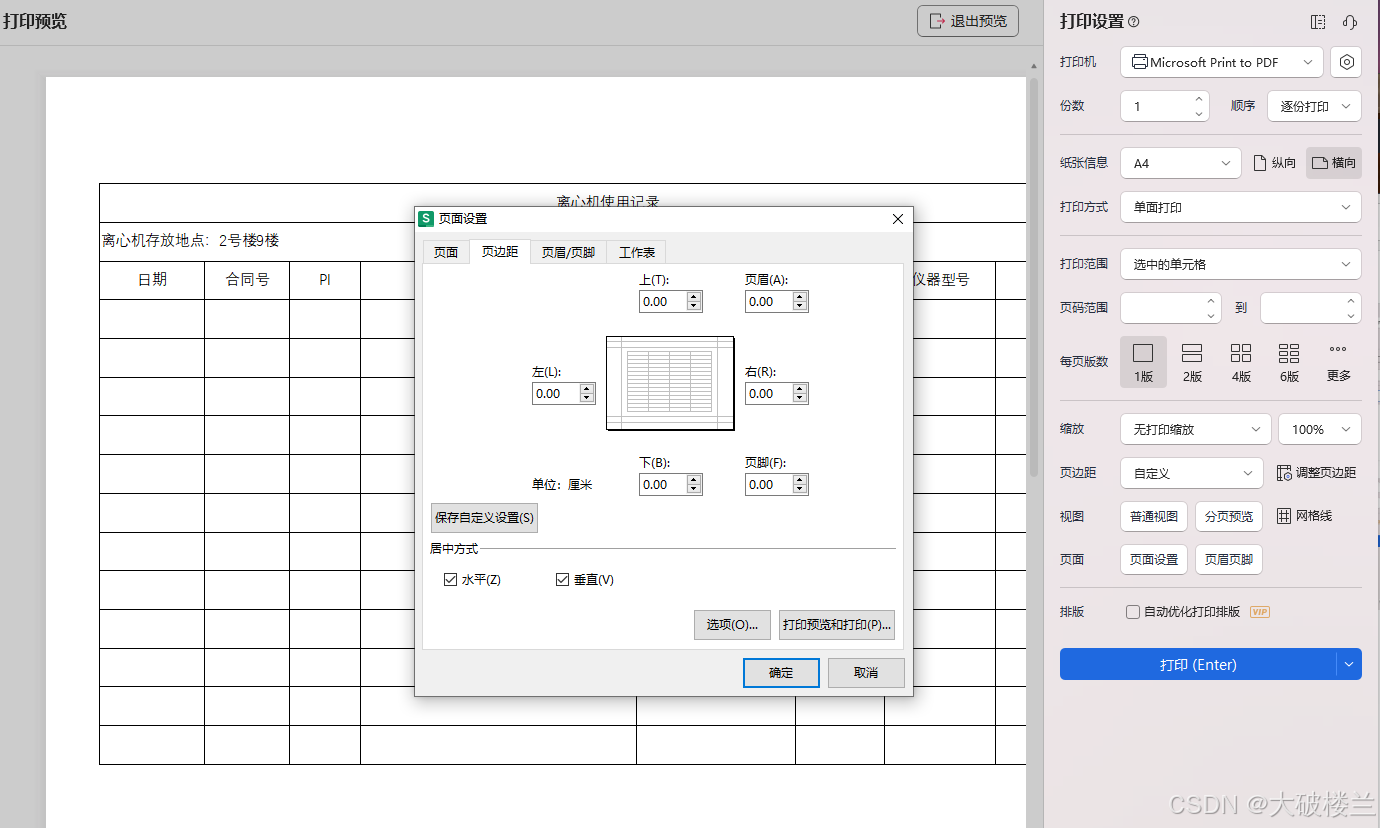The image size is (1380, 828).
Task: Click the margin preview thumbnail
Action: pyautogui.click(x=670, y=383)
